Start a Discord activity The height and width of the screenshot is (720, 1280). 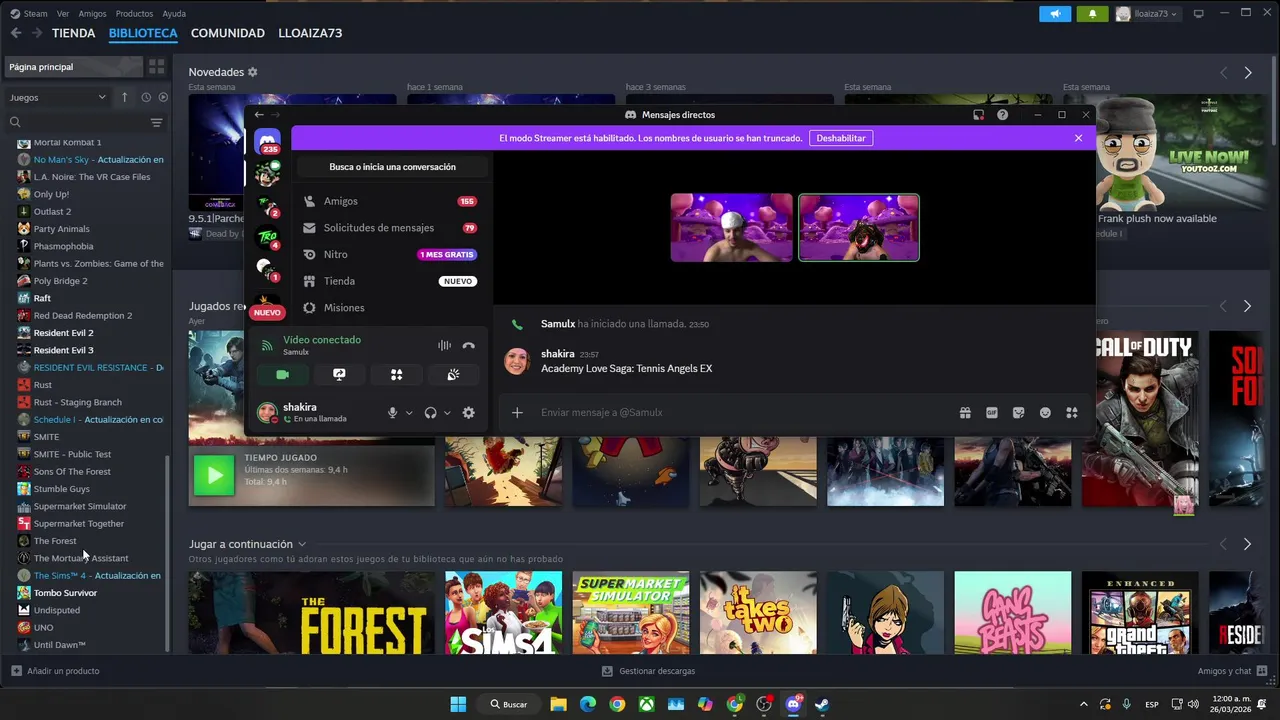tap(396, 374)
